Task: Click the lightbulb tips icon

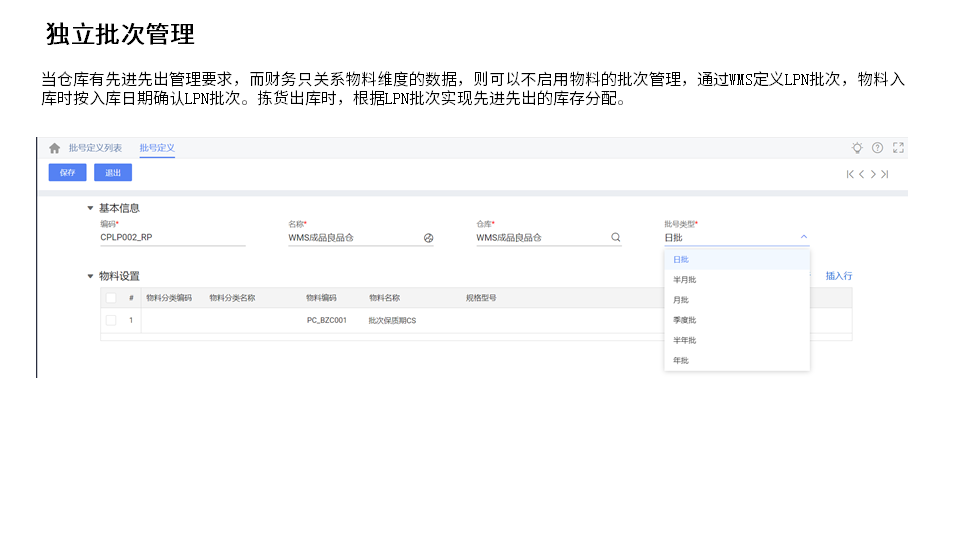Action: tap(857, 148)
